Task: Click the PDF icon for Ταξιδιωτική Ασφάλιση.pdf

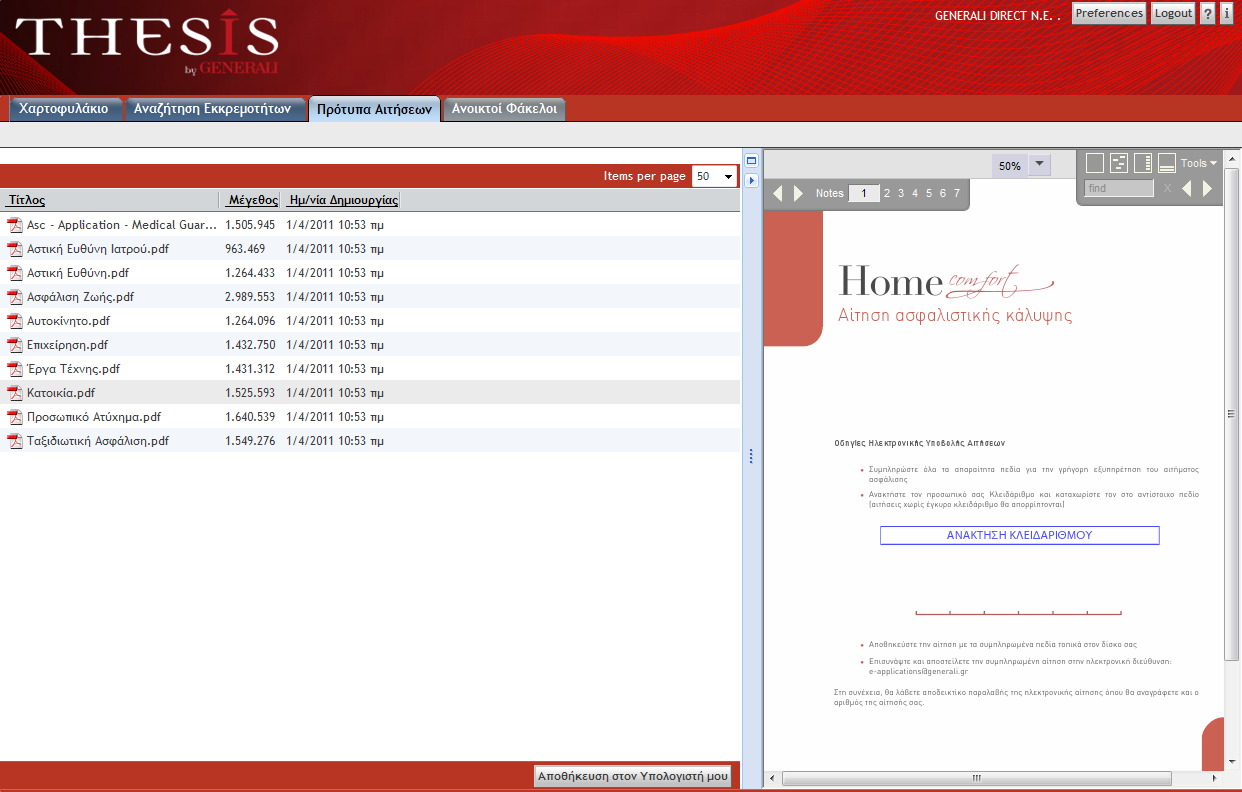Action: pos(14,441)
